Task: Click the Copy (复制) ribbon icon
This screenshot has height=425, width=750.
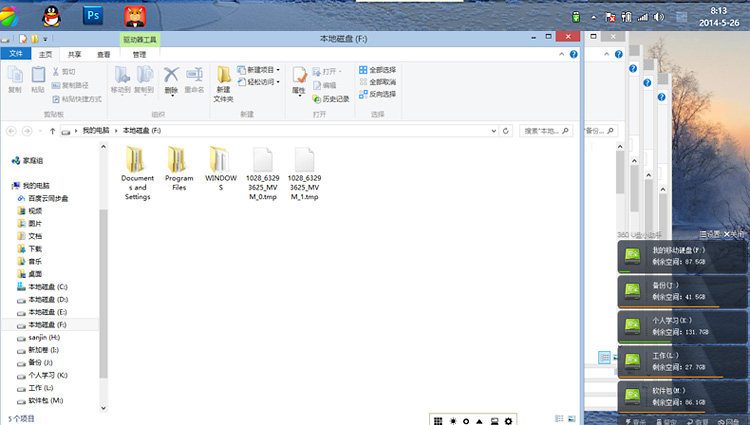Action: click(x=15, y=79)
